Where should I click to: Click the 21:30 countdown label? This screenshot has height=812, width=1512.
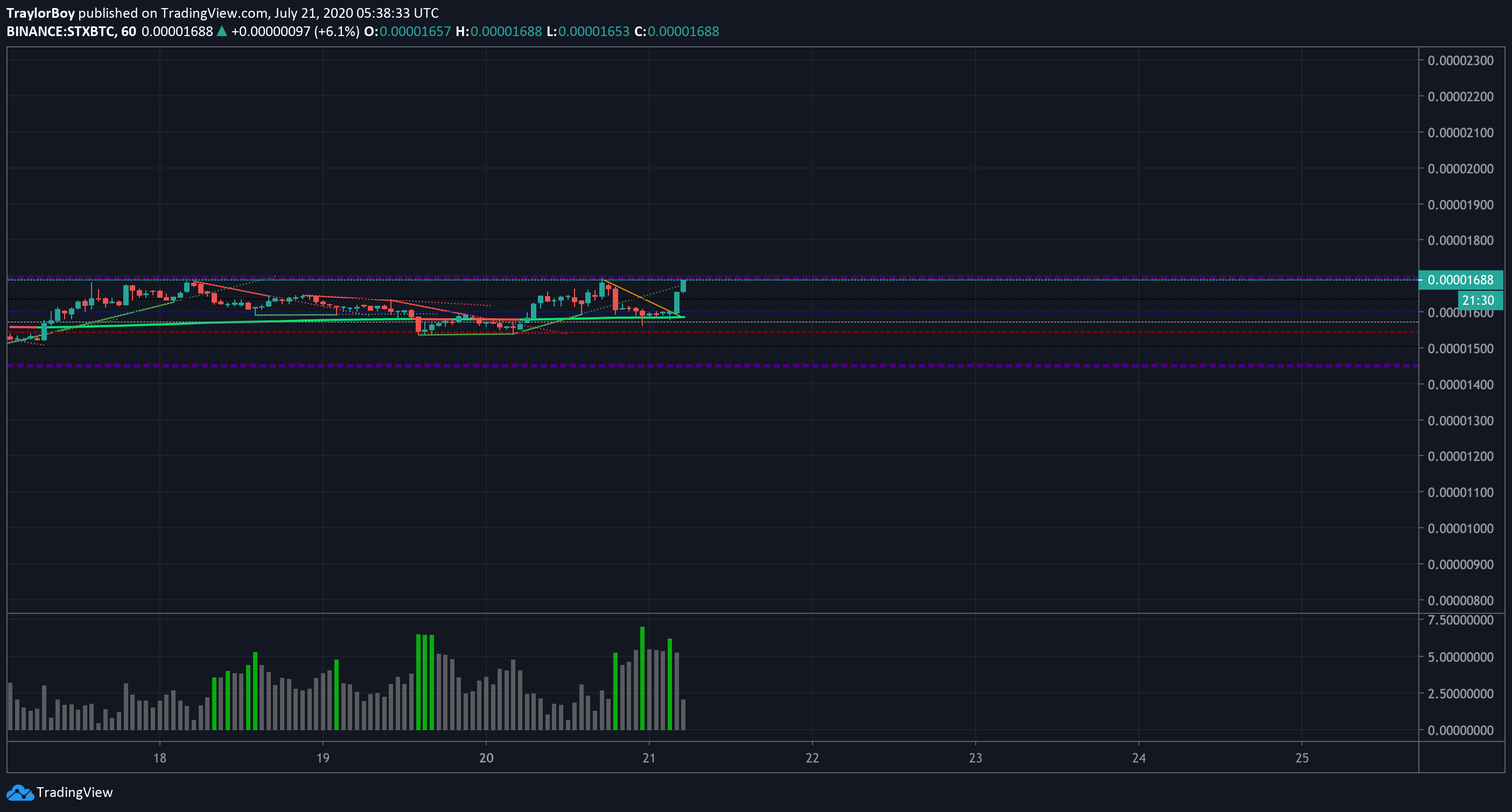click(1481, 300)
